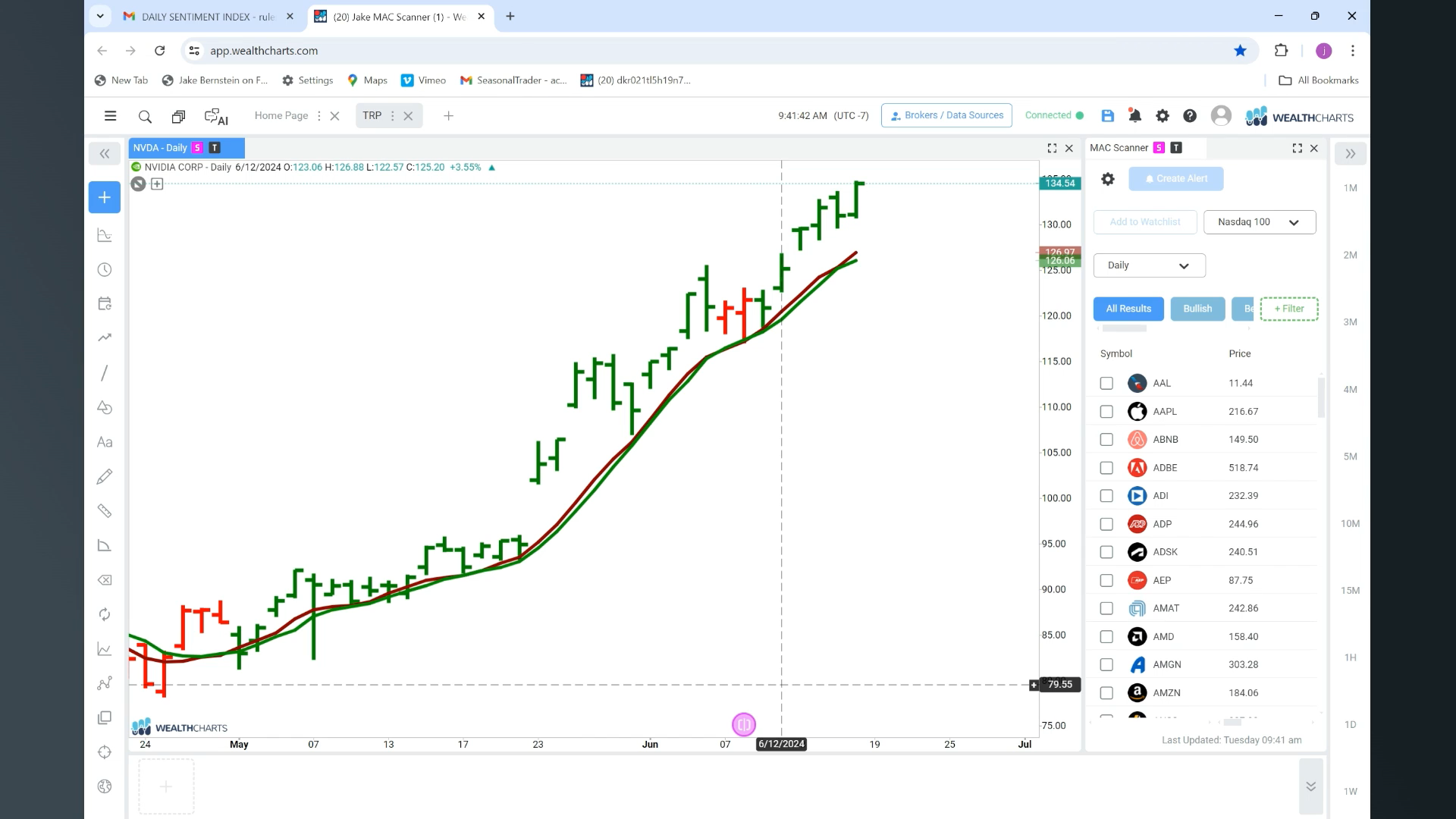Click Add to Watchlist button
Image resolution: width=1456 pixels, height=819 pixels.
tap(1145, 222)
